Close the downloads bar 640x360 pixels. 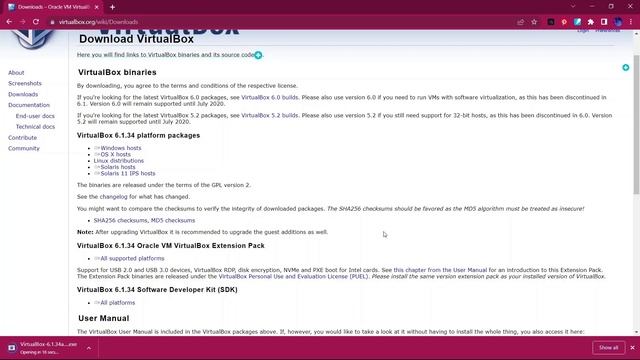[x=632, y=348]
